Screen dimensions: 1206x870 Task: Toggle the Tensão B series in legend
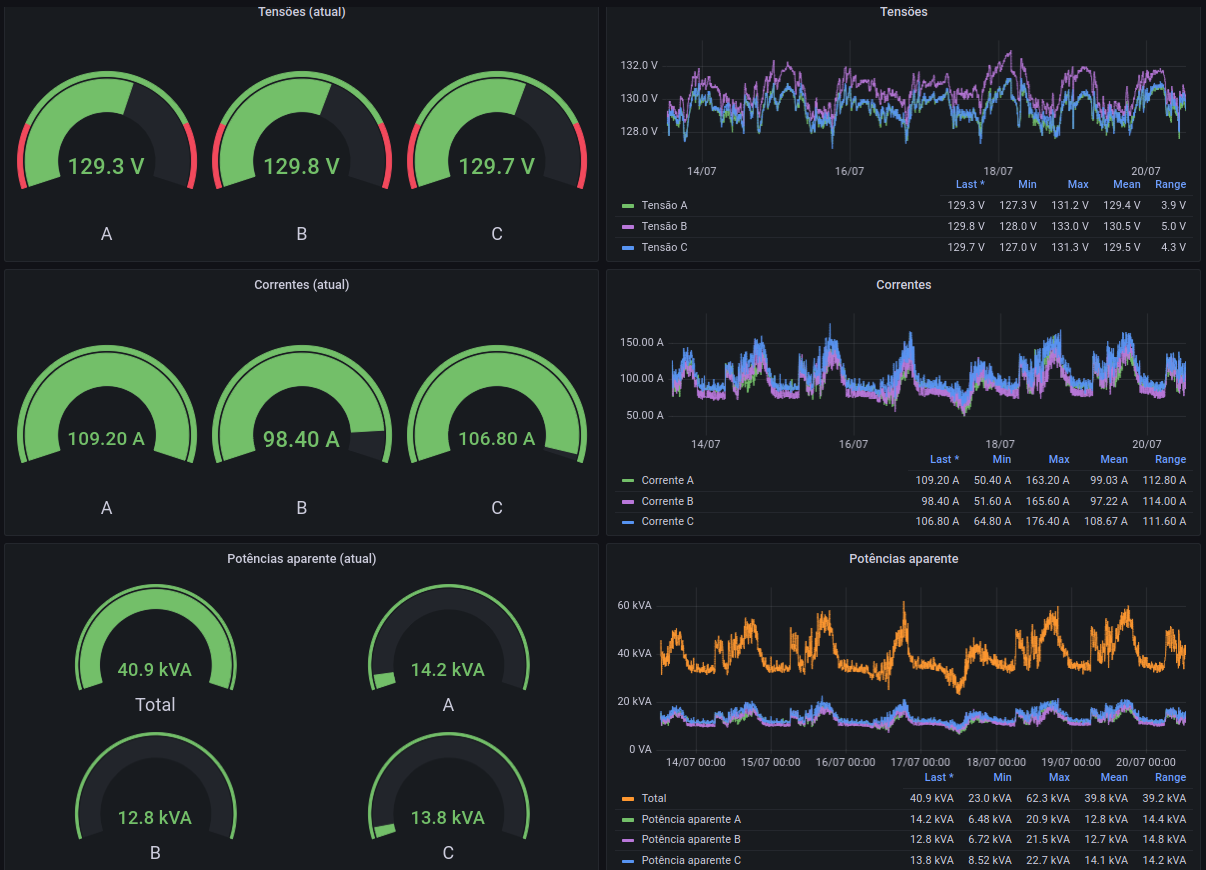coord(664,226)
